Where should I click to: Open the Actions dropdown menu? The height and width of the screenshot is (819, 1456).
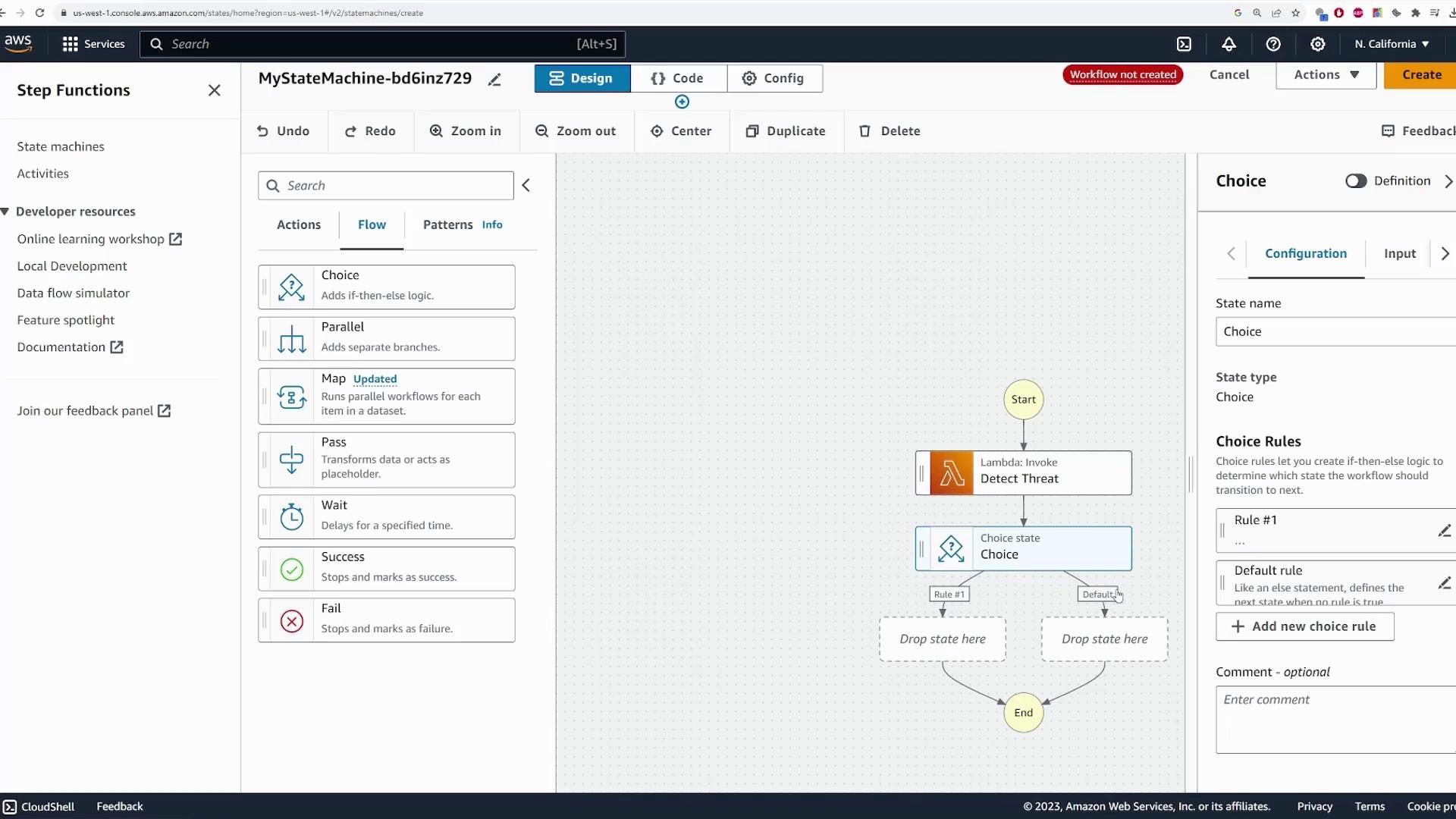[1326, 75]
